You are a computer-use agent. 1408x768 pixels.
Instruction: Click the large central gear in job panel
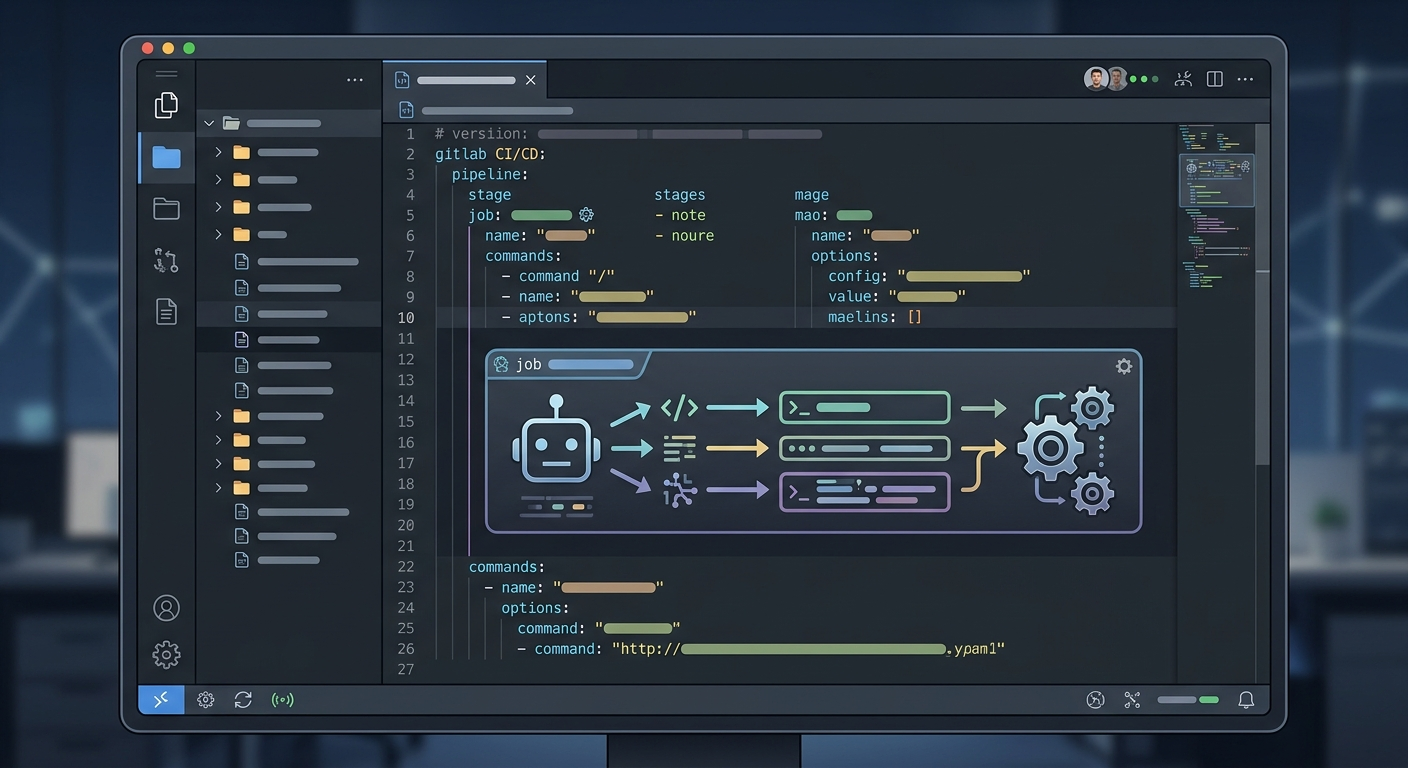pyautogui.click(x=1050, y=449)
